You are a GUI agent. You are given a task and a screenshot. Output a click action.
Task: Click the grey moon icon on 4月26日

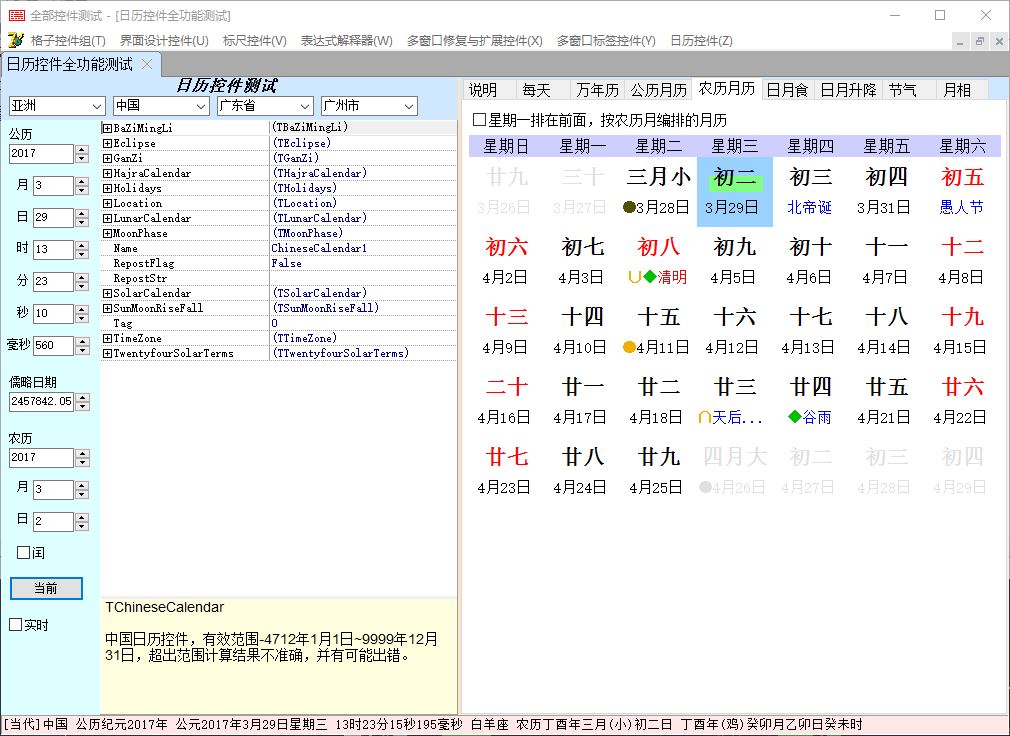(705, 487)
